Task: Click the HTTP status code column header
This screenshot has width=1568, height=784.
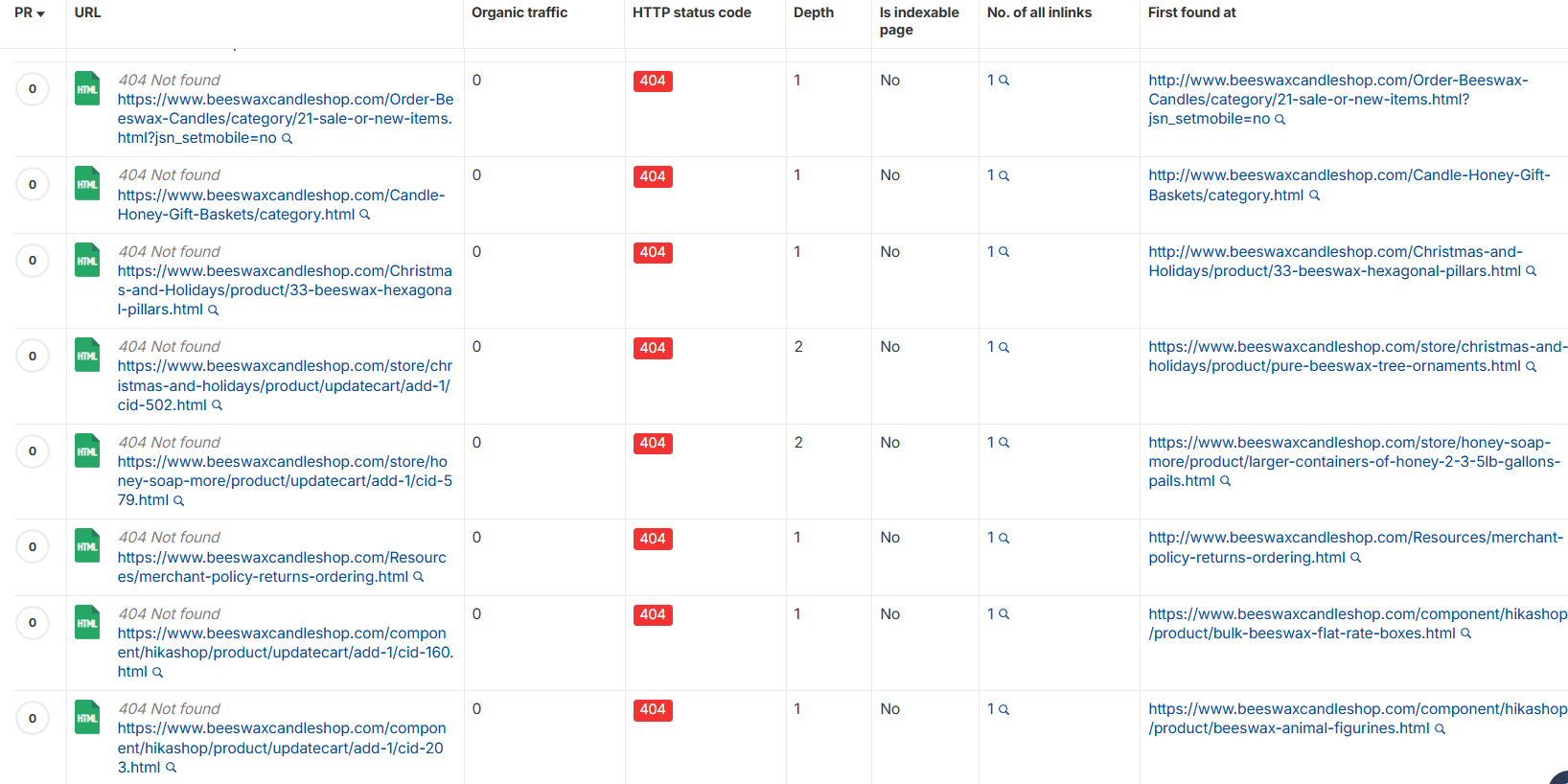Action: click(x=692, y=12)
